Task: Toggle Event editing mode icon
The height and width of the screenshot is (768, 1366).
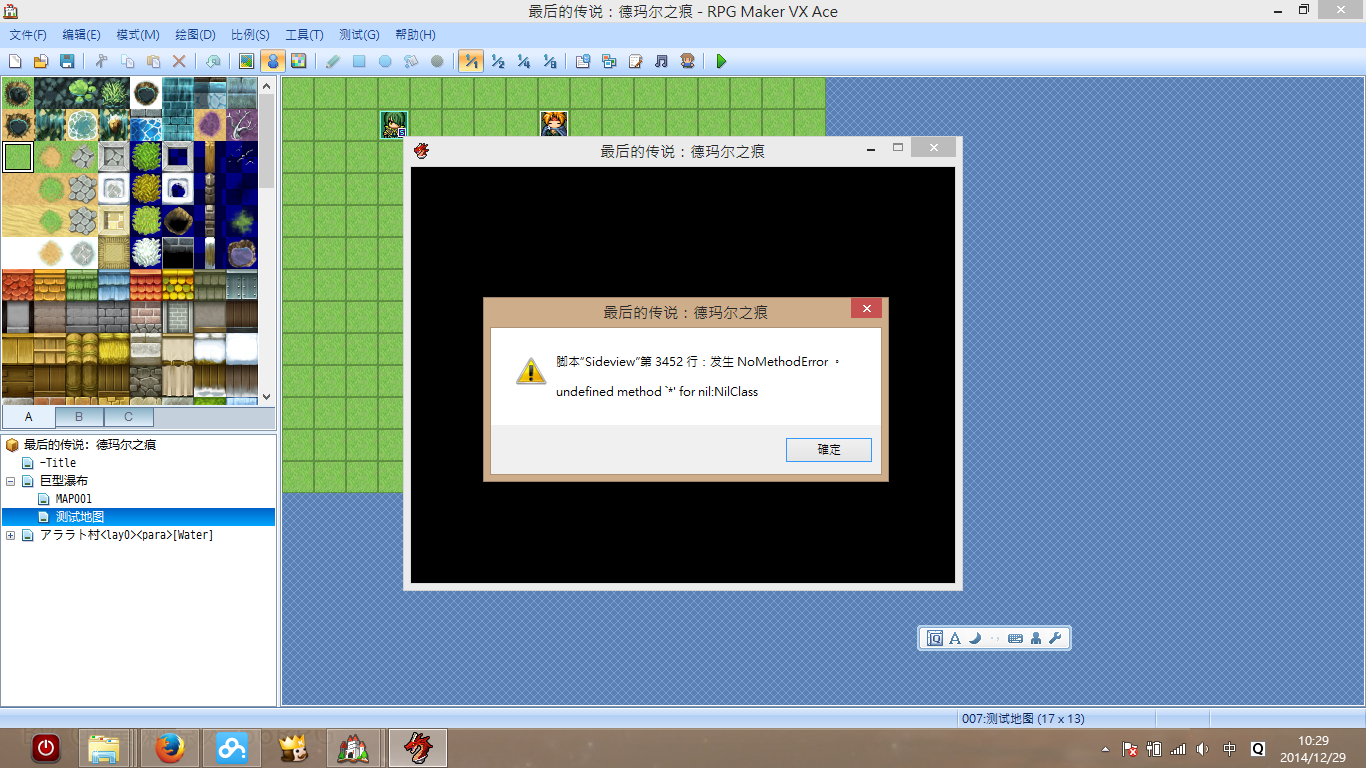Action: pos(272,61)
